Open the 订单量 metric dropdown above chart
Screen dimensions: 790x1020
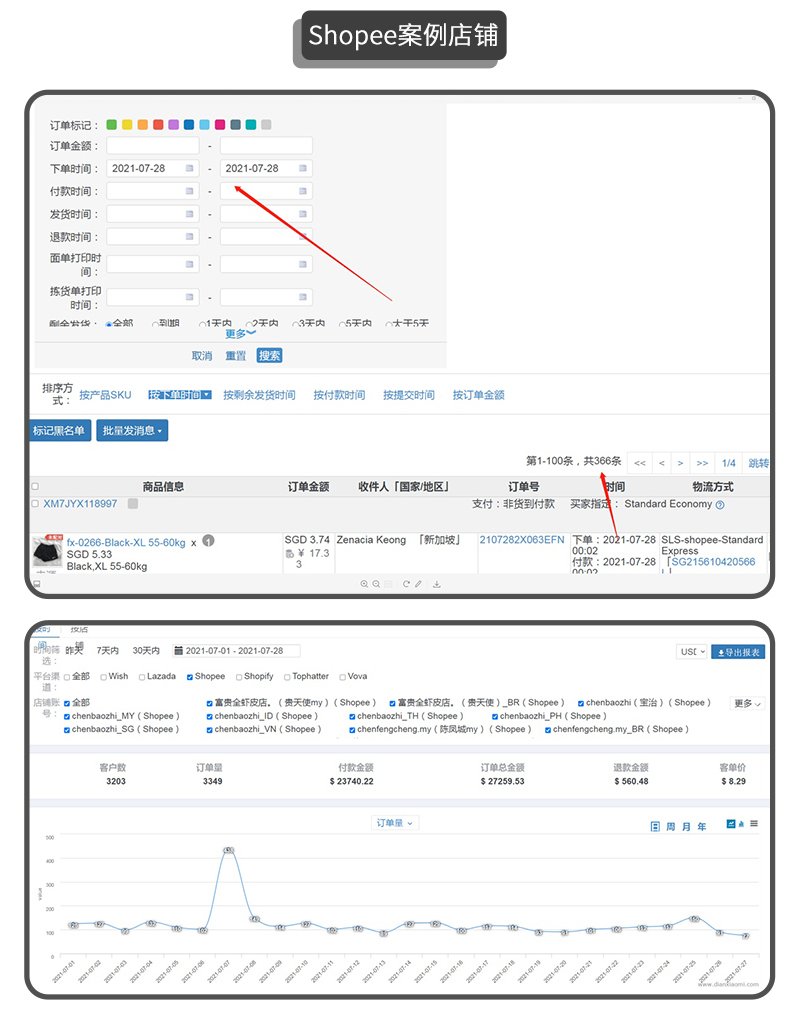[x=395, y=823]
